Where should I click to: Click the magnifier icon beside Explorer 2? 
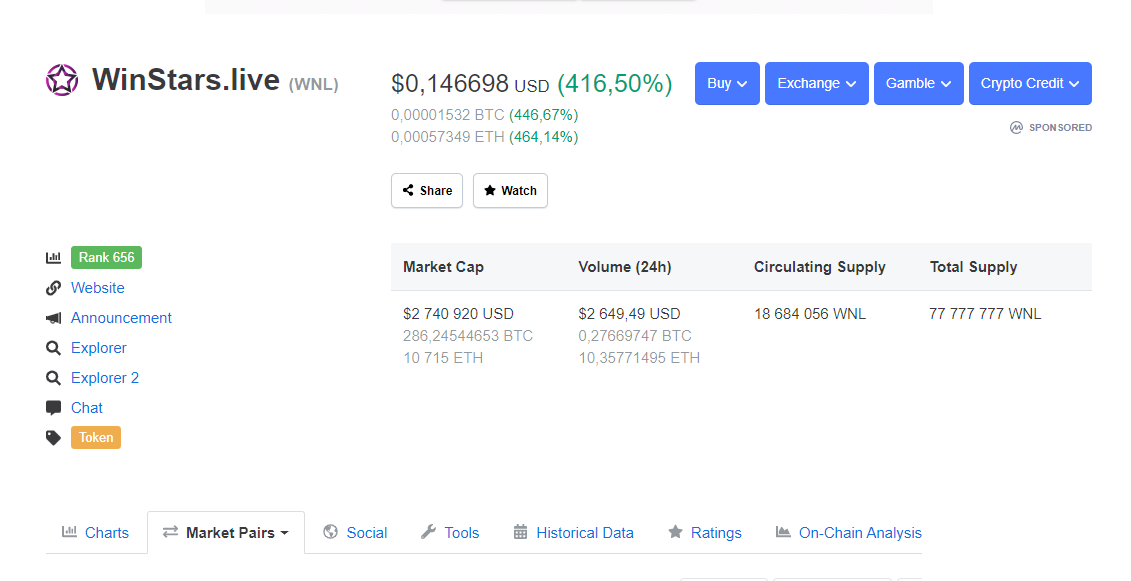point(53,378)
